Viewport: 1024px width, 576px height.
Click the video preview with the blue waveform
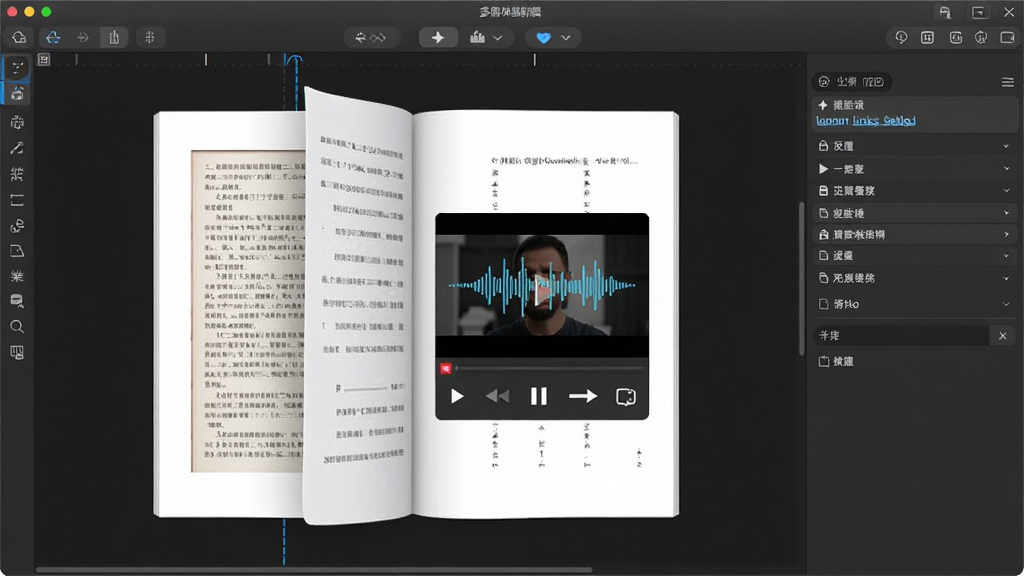pyautogui.click(x=542, y=285)
